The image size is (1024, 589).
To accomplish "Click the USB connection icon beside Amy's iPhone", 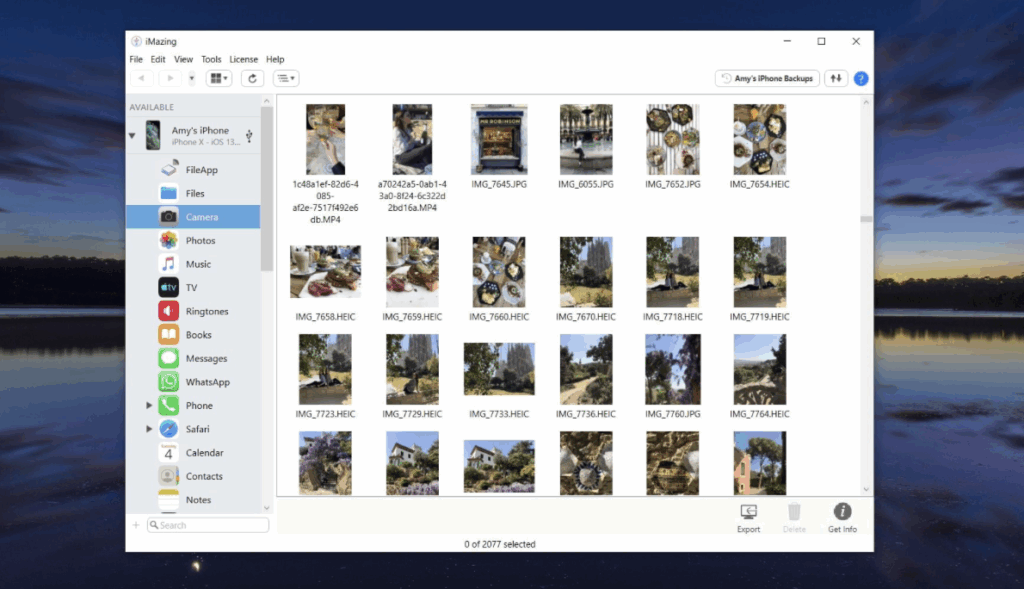I will coord(249,135).
